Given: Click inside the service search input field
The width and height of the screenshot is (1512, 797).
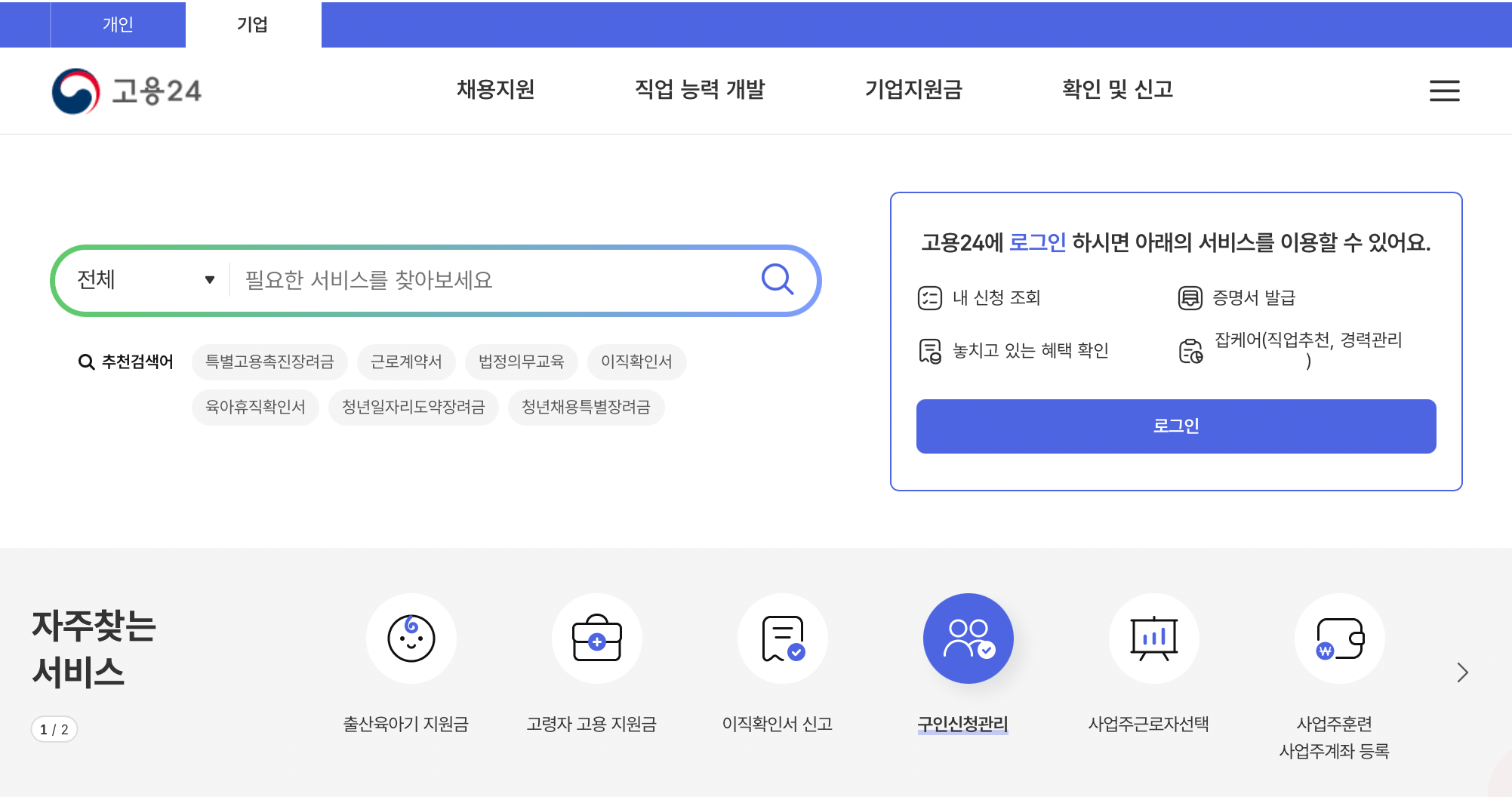Looking at the screenshot, I should [x=491, y=279].
